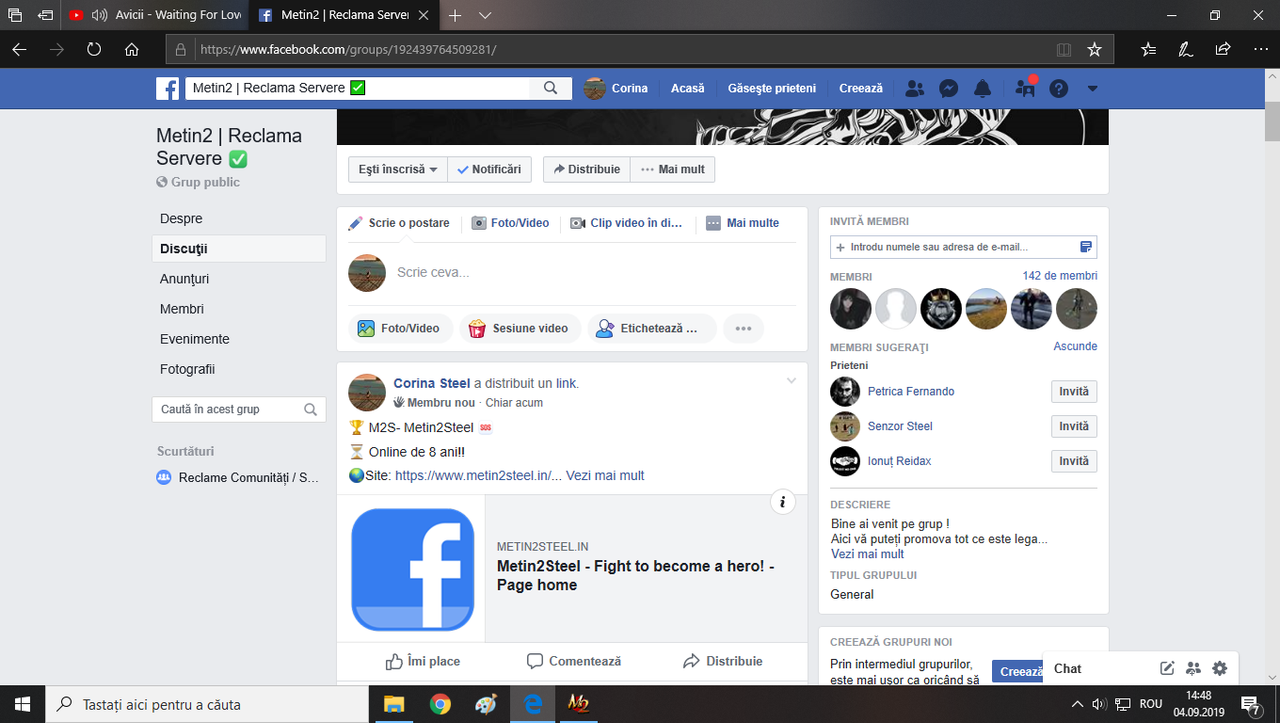Screen dimensions: 1280x723
Task: Open the add notes pen icon
Action: [1185, 49]
